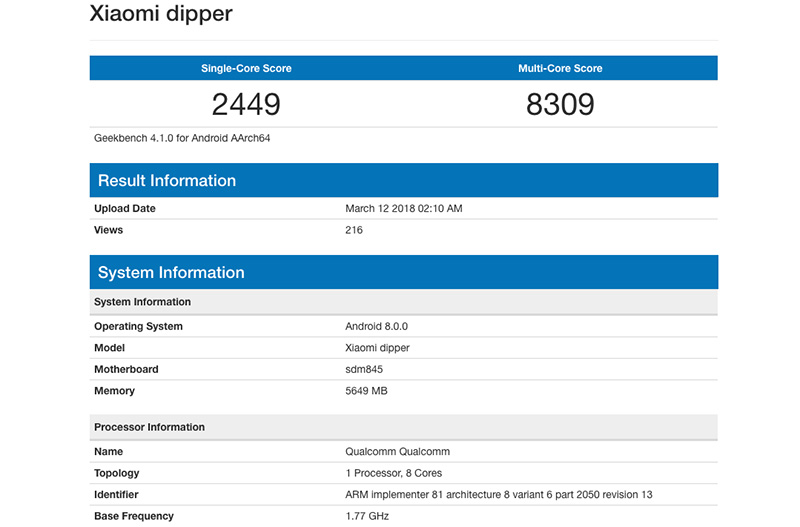Click the 'Android 8.0.0' value

coord(377,326)
